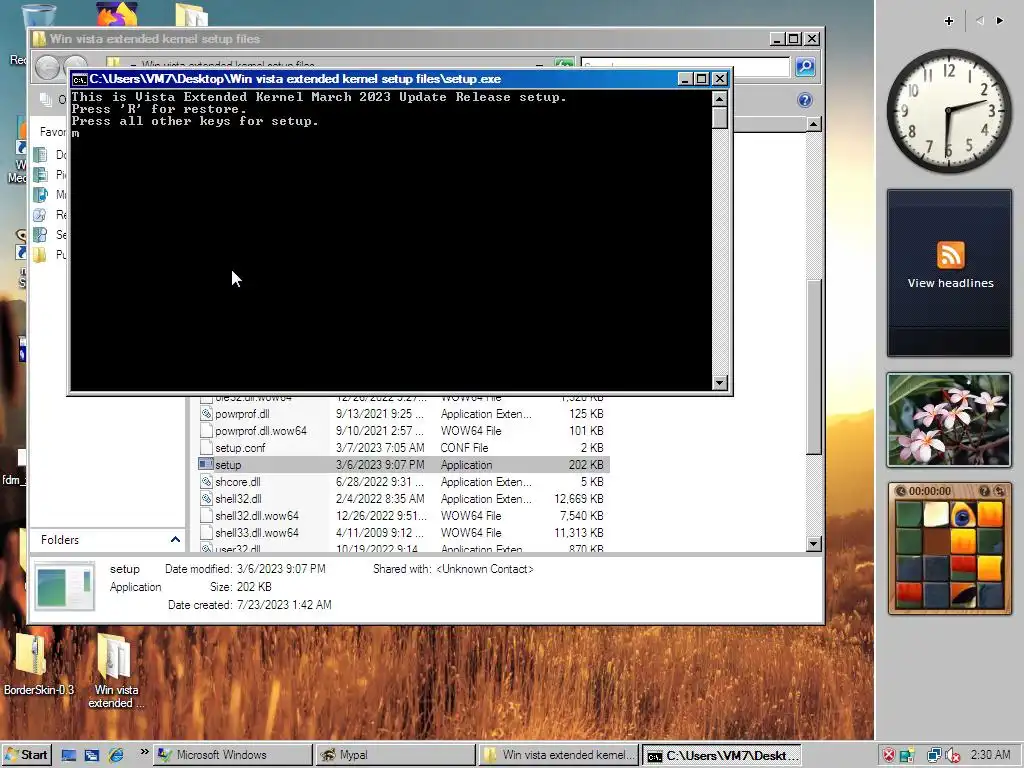Click the Date modified value 3/6/2023 9:07 PM
This screenshot has height=768, width=1024.
281,569
